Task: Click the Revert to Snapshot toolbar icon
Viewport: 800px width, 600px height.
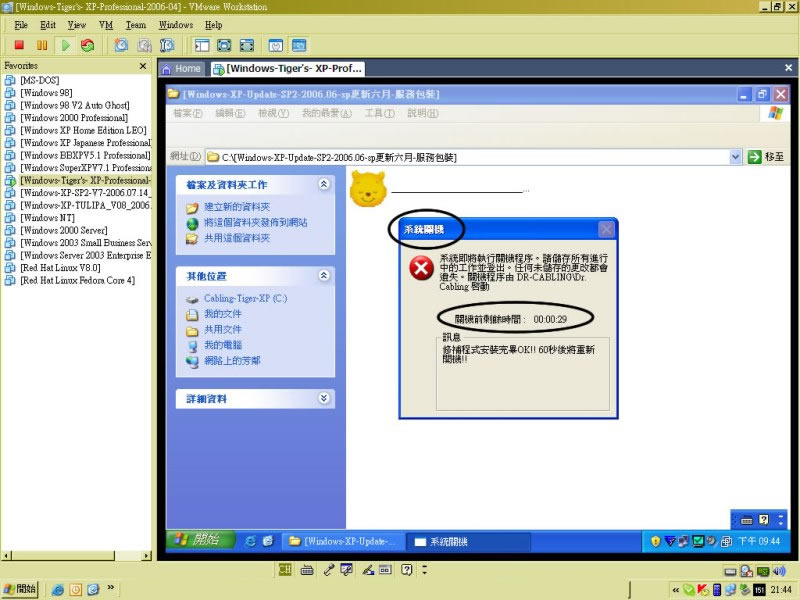Action: coord(144,45)
